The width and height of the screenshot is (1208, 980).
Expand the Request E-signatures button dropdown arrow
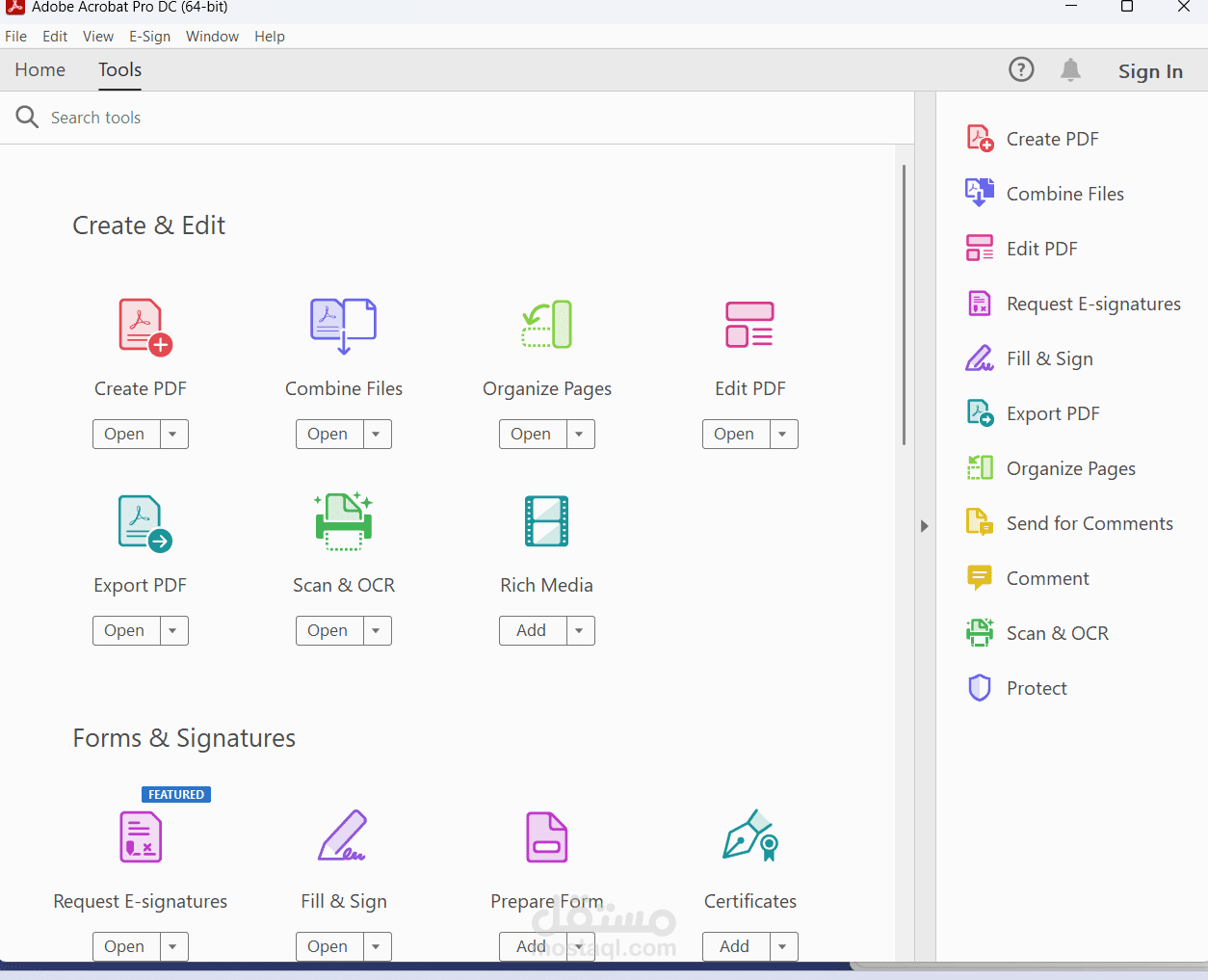point(173,946)
